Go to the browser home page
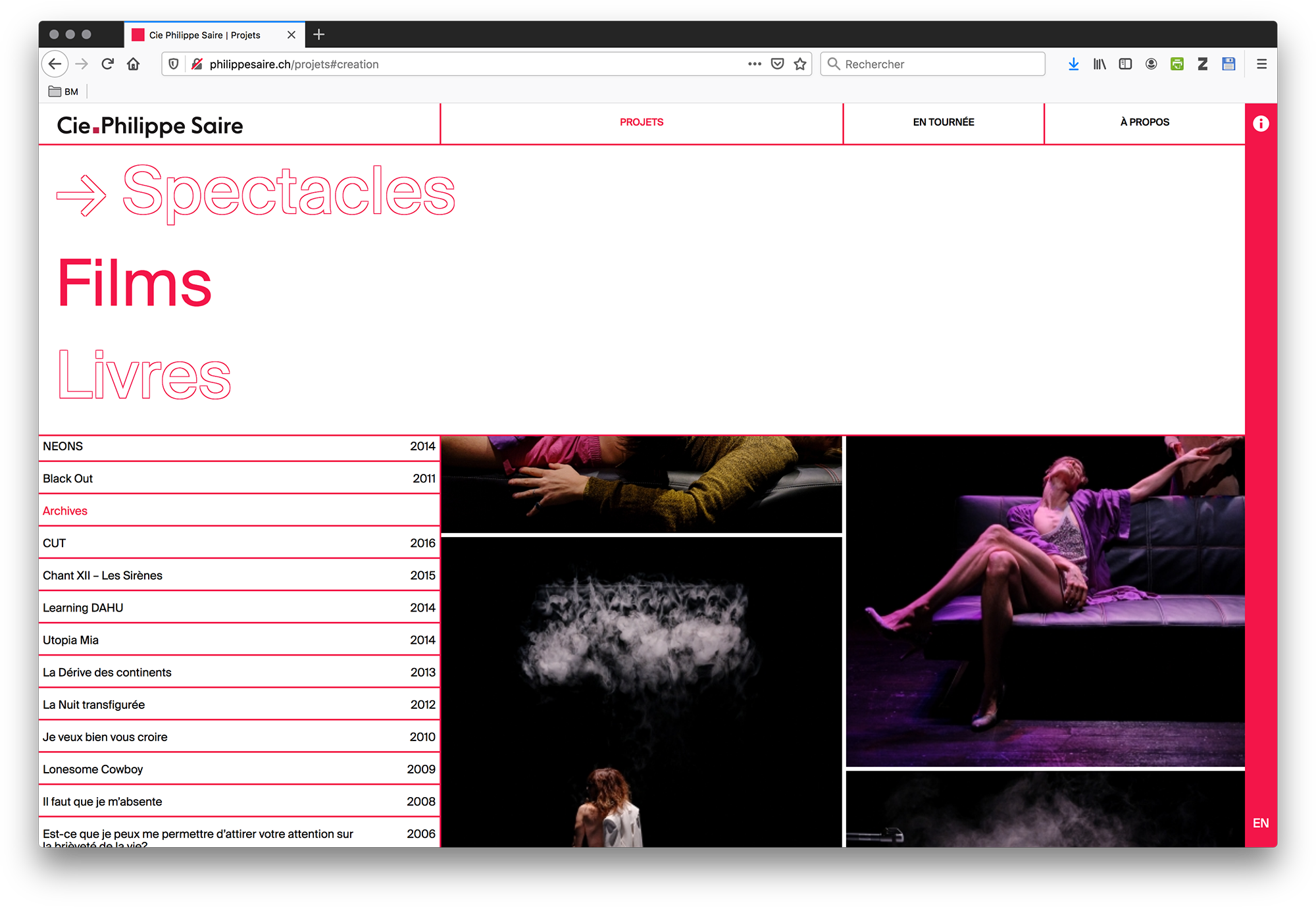 pos(134,64)
